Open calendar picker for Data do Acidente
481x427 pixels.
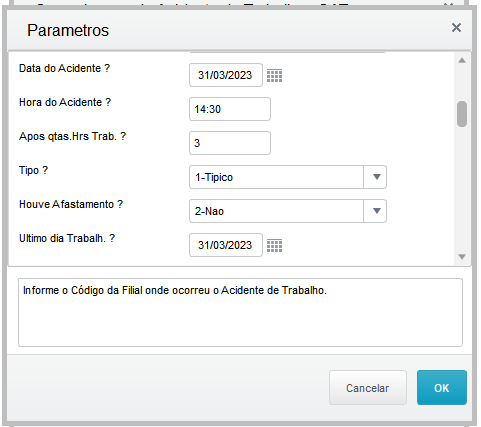(x=274, y=76)
